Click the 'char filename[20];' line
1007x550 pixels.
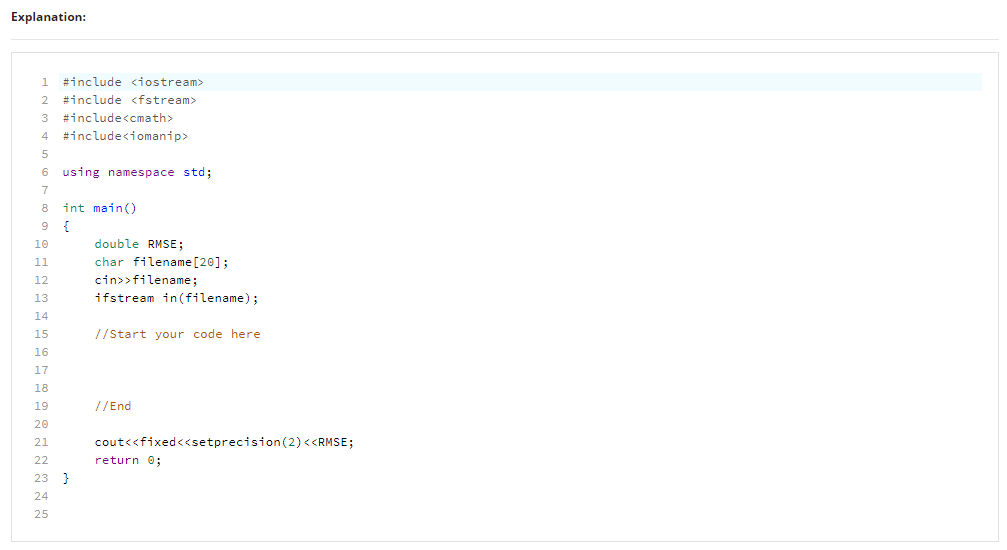161,262
